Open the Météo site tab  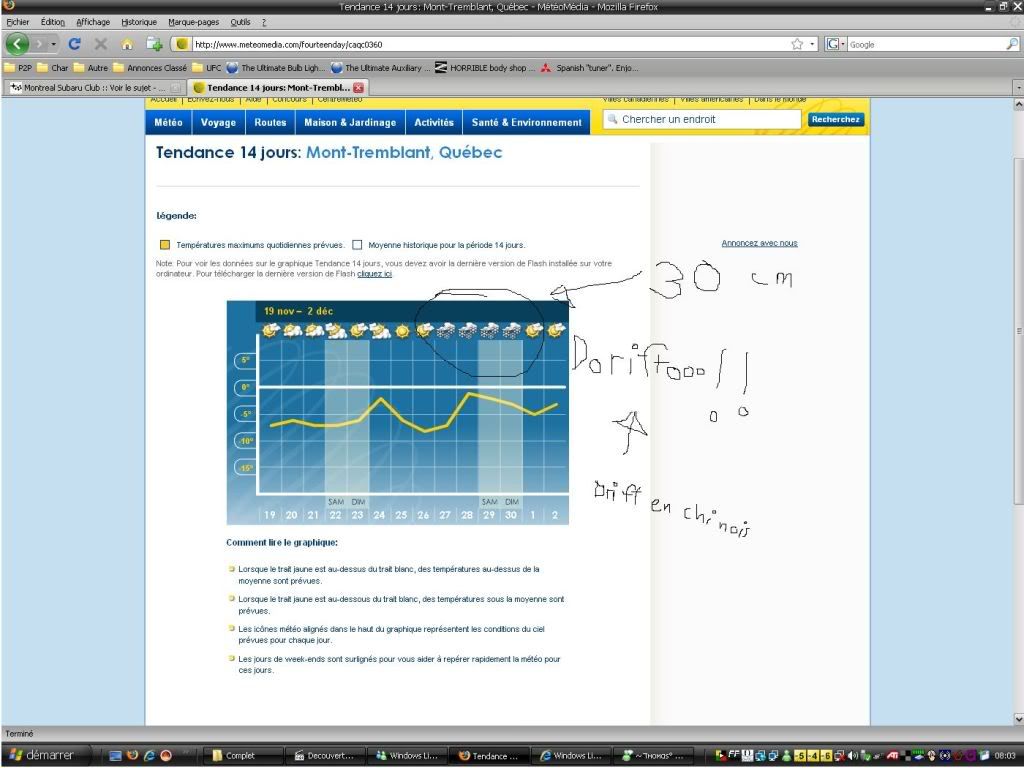click(x=168, y=122)
